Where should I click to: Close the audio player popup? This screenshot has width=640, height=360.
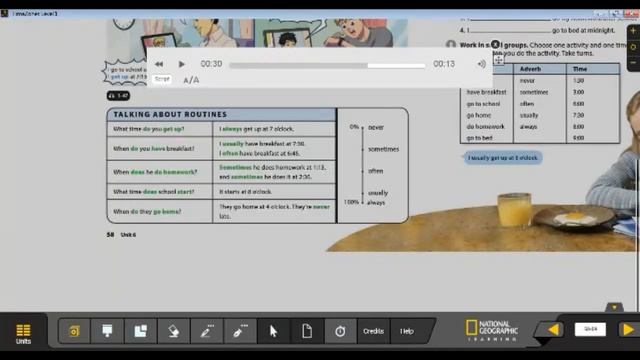tap(495, 44)
